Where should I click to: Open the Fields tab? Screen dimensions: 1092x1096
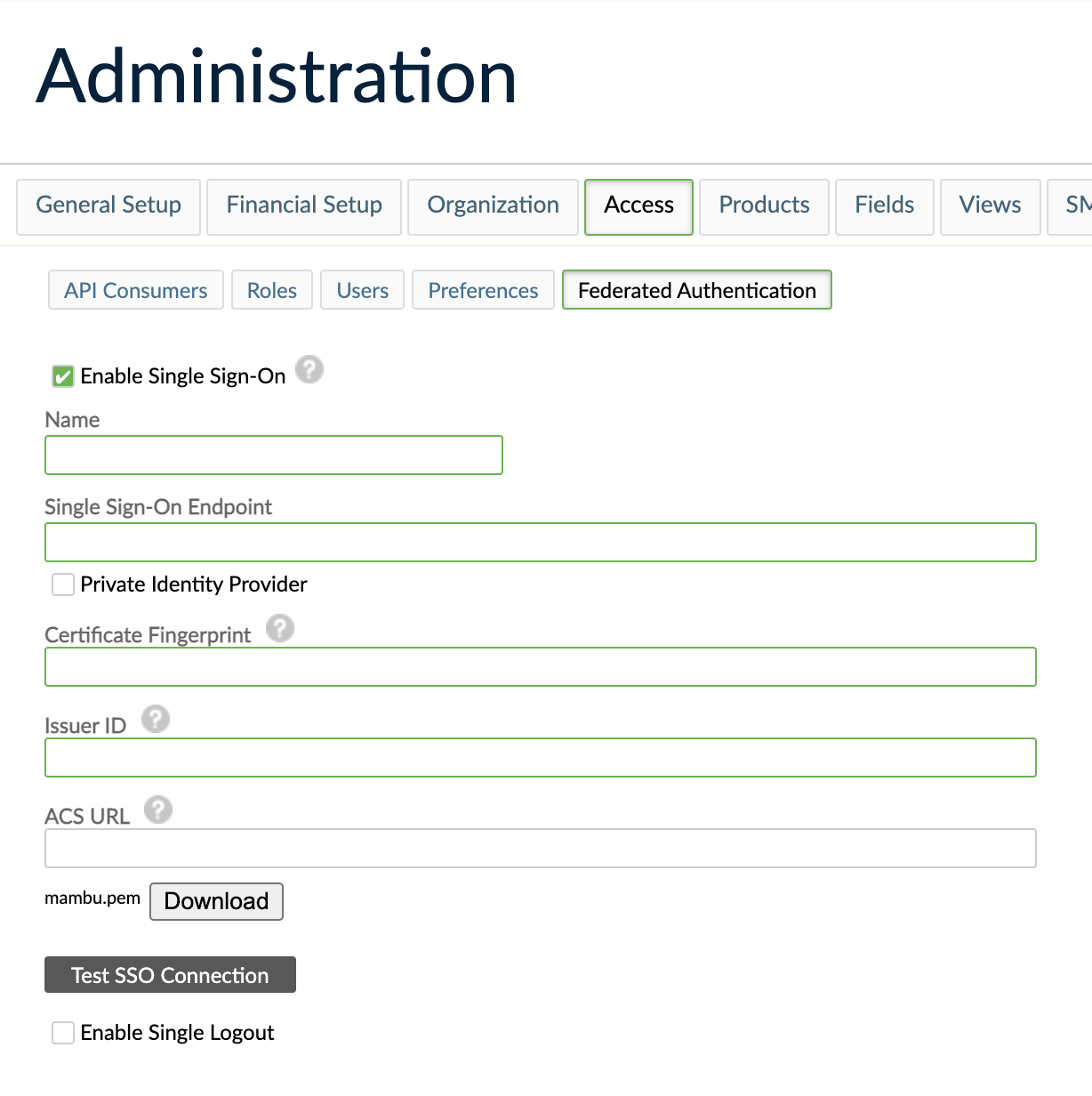[x=884, y=205]
